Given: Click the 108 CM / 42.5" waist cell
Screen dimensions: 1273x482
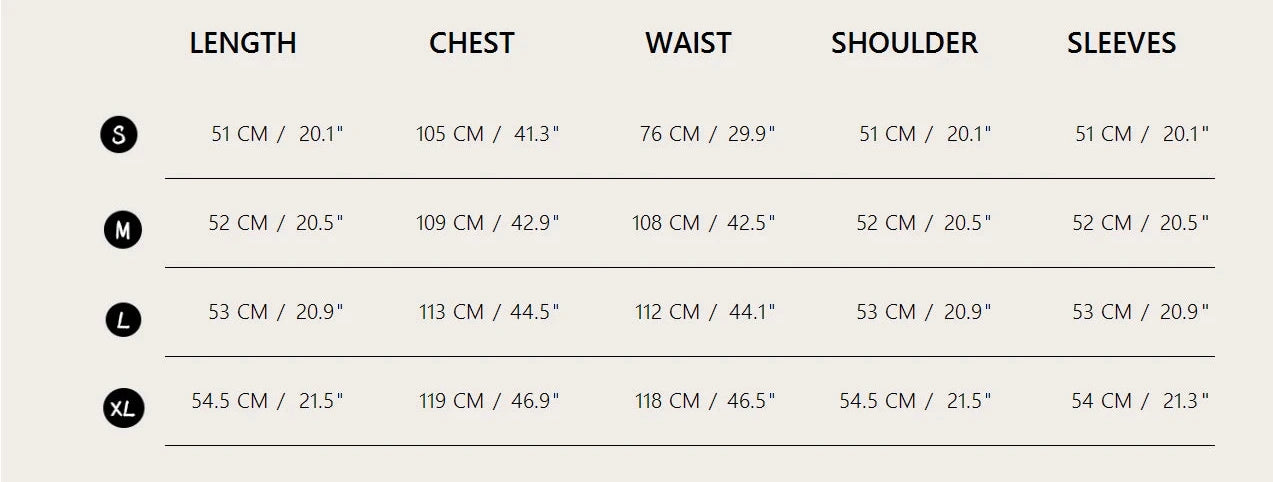Looking at the screenshot, I should [x=704, y=223].
